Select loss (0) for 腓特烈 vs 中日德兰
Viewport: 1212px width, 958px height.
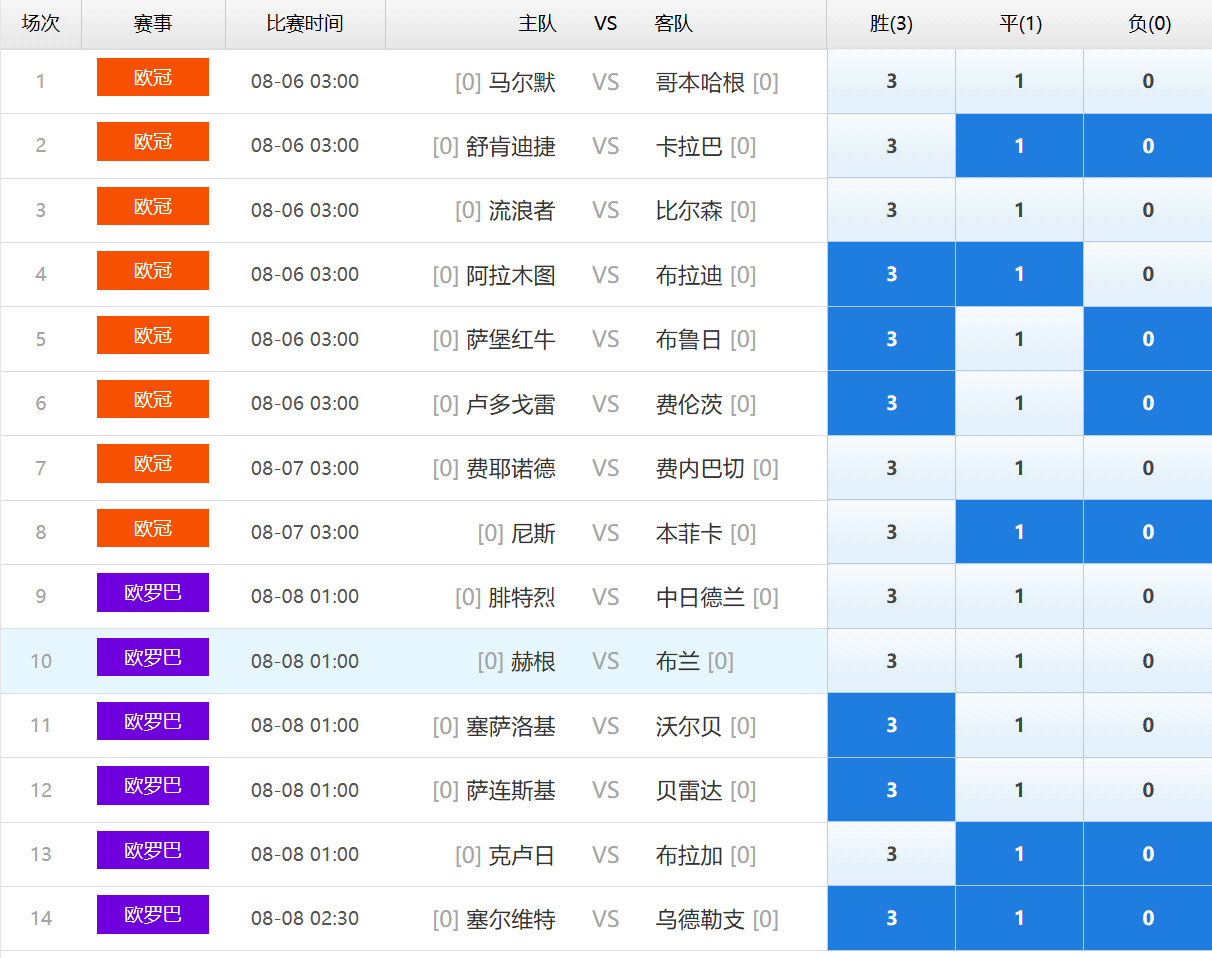click(1148, 596)
